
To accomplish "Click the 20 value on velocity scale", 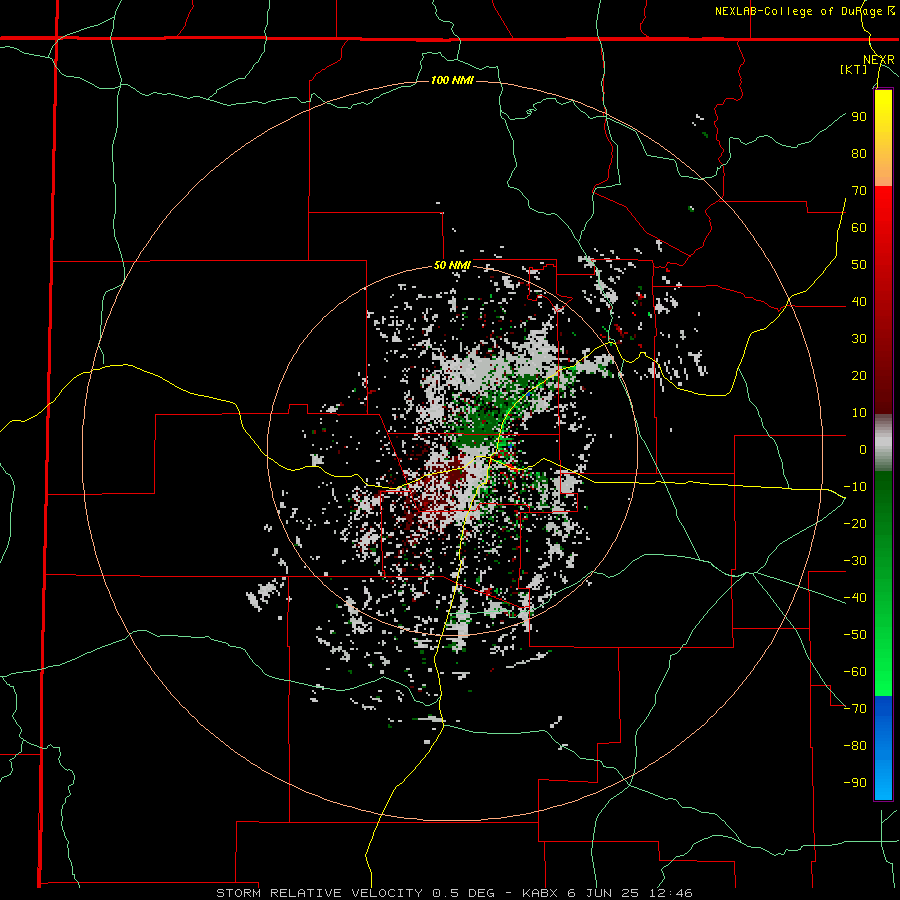I will 859,376.
